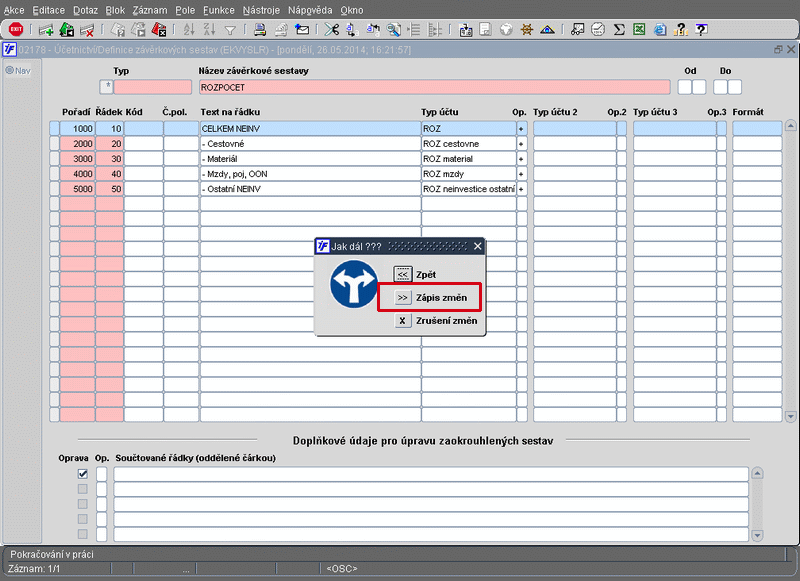Image resolution: width=800 pixels, height=581 pixels.
Task: Check the third Oprava checkbox
Action: point(83,504)
